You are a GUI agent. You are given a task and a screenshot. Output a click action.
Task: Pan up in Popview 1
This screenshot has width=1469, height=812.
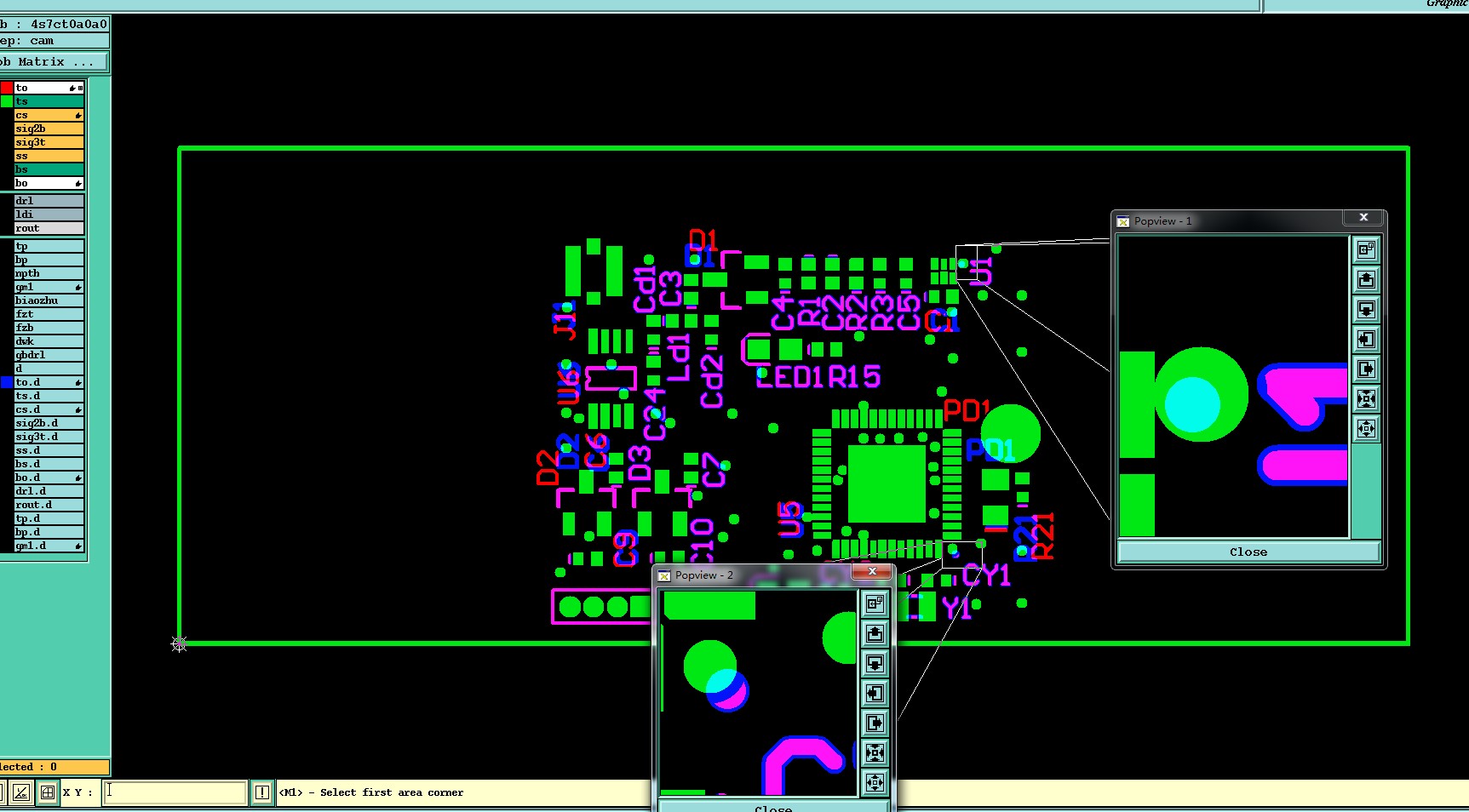coord(1366,279)
